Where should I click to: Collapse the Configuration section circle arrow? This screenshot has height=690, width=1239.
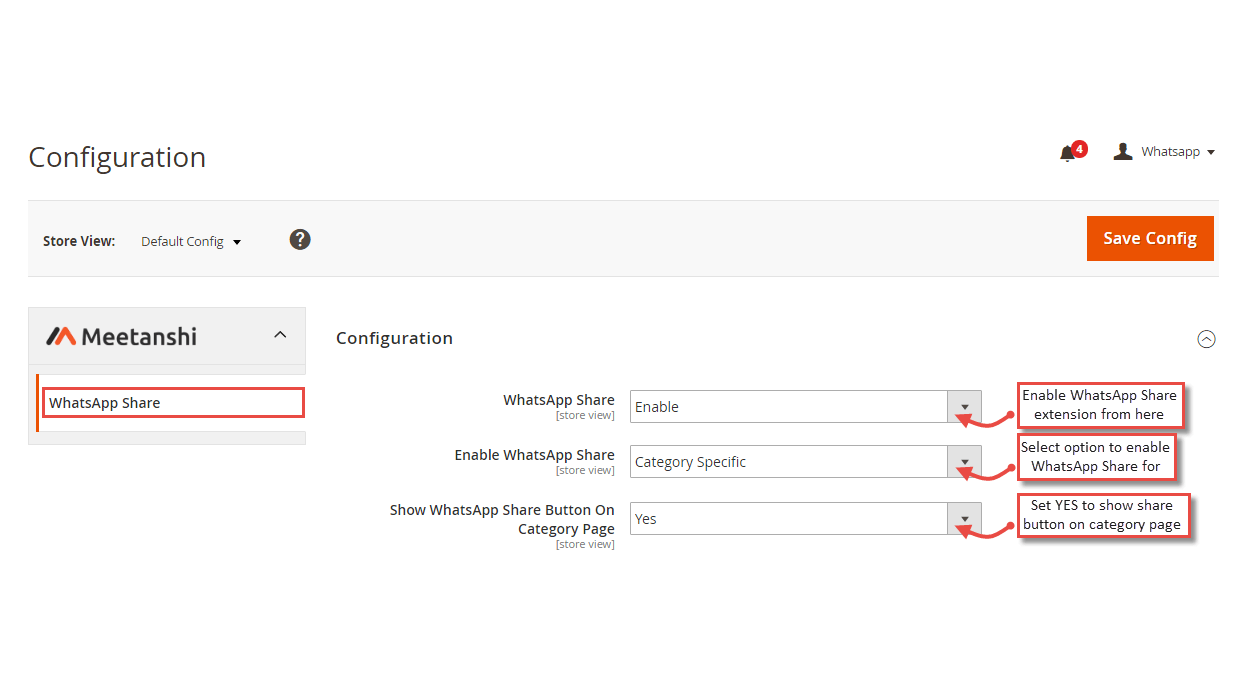(1206, 339)
